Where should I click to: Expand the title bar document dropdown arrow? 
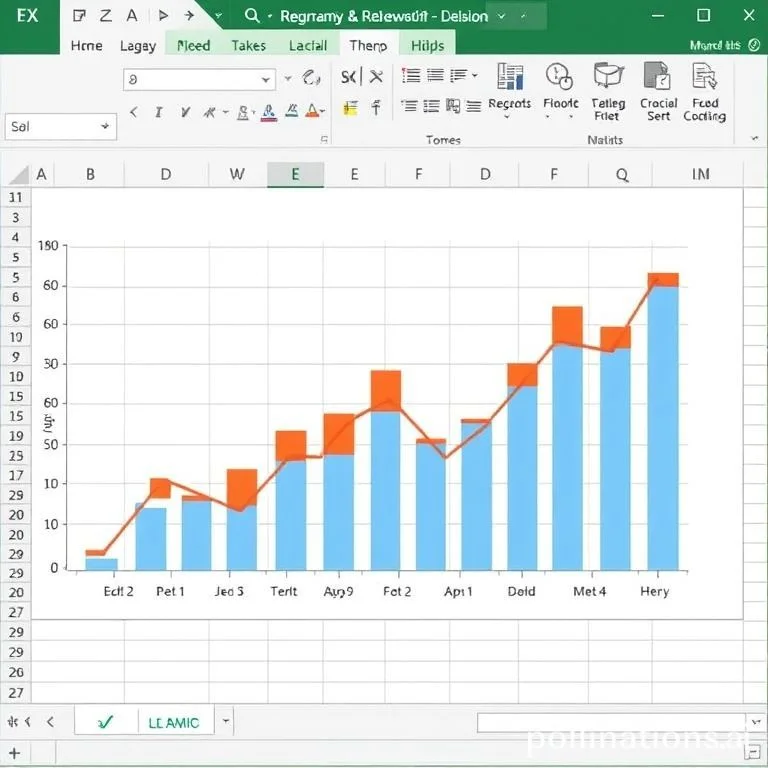(502, 16)
